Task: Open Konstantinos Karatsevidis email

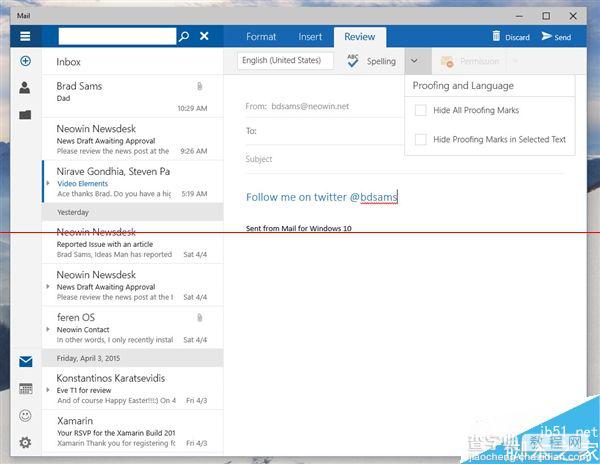Action: pyautogui.click(x=132, y=388)
